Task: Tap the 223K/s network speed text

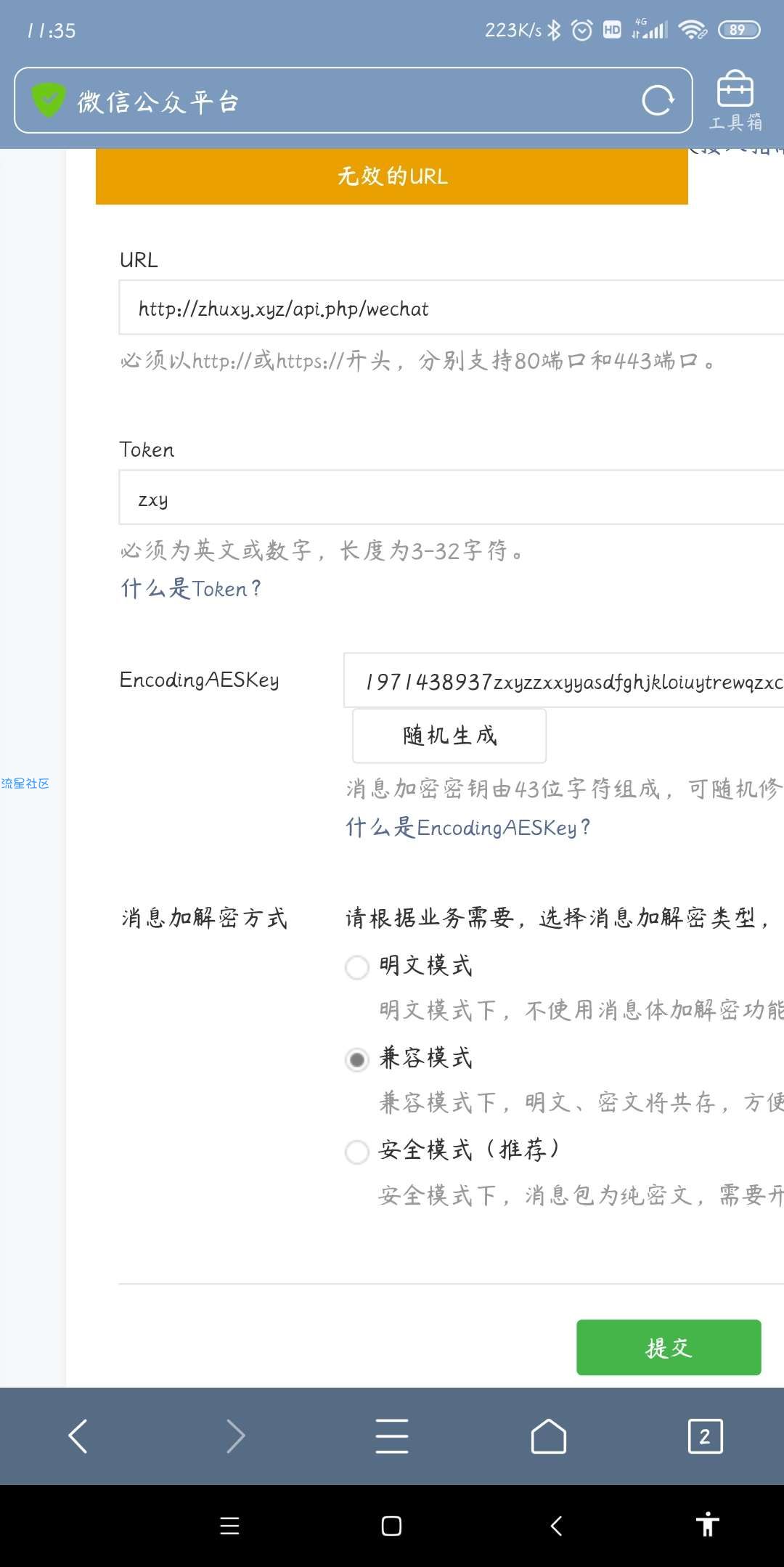Action: [x=513, y=30]
